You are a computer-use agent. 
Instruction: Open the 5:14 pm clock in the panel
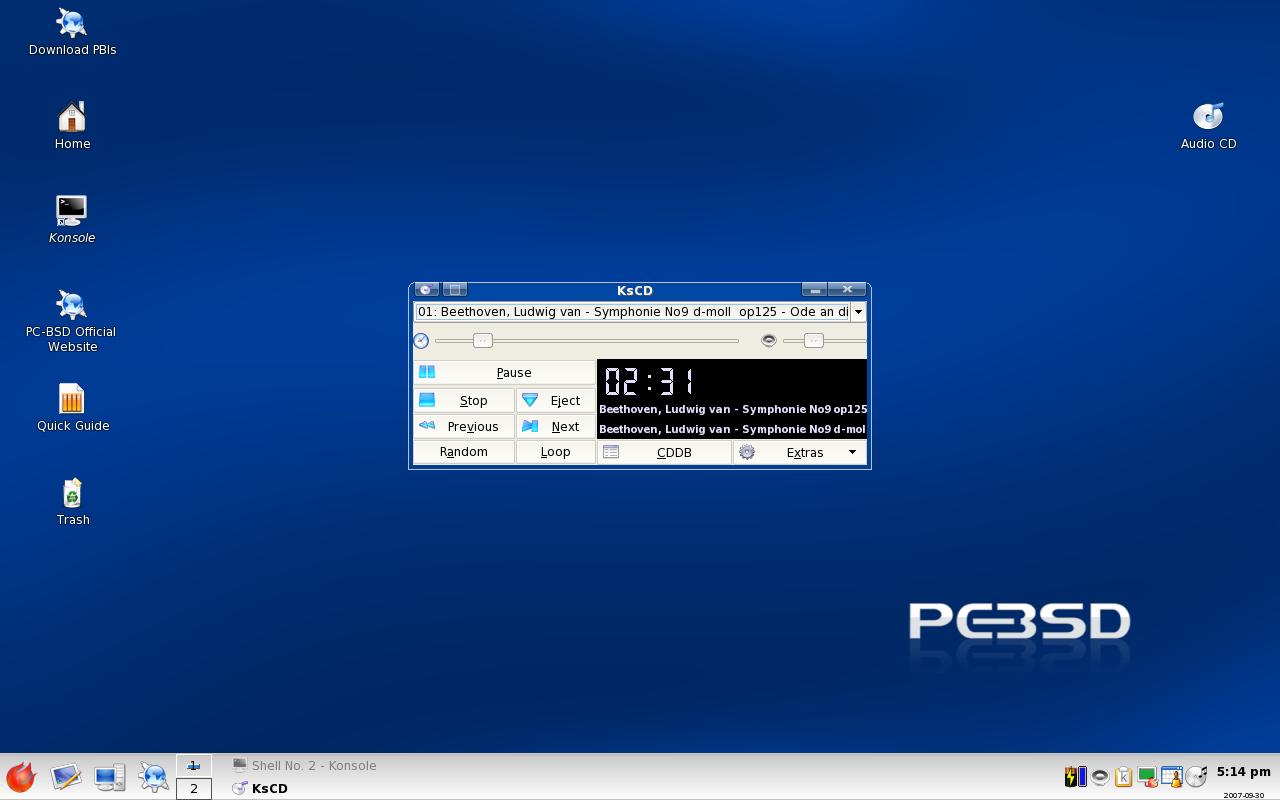(x=1244, y=772)
